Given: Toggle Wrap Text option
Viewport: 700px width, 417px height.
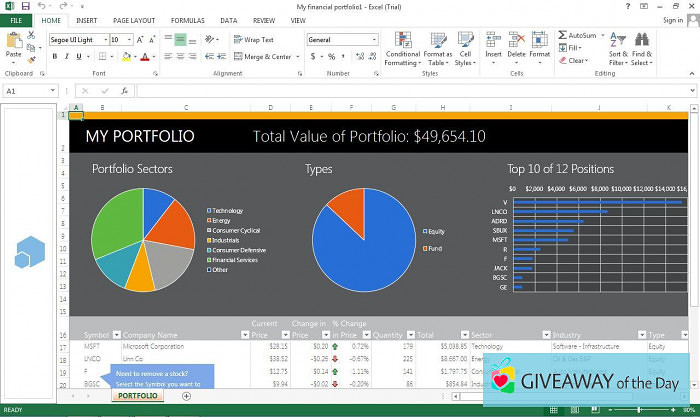Looking at the screenshot, I should click(252, 40).
